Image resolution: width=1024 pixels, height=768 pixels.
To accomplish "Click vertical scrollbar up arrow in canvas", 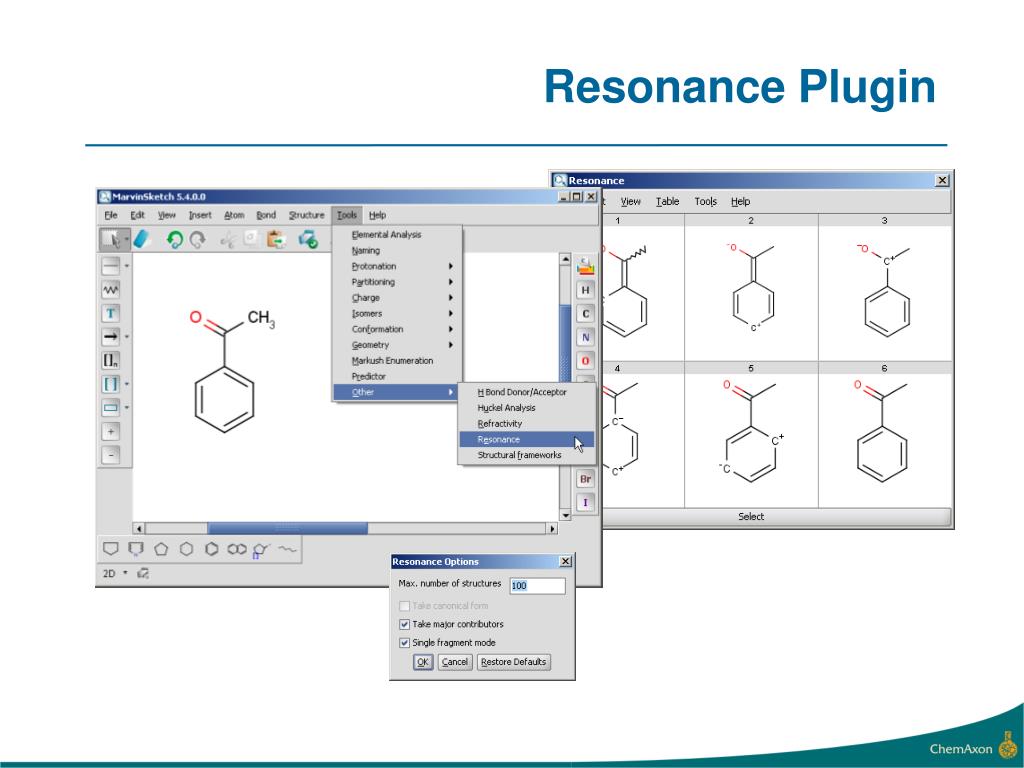I will (x=566, y=259).
